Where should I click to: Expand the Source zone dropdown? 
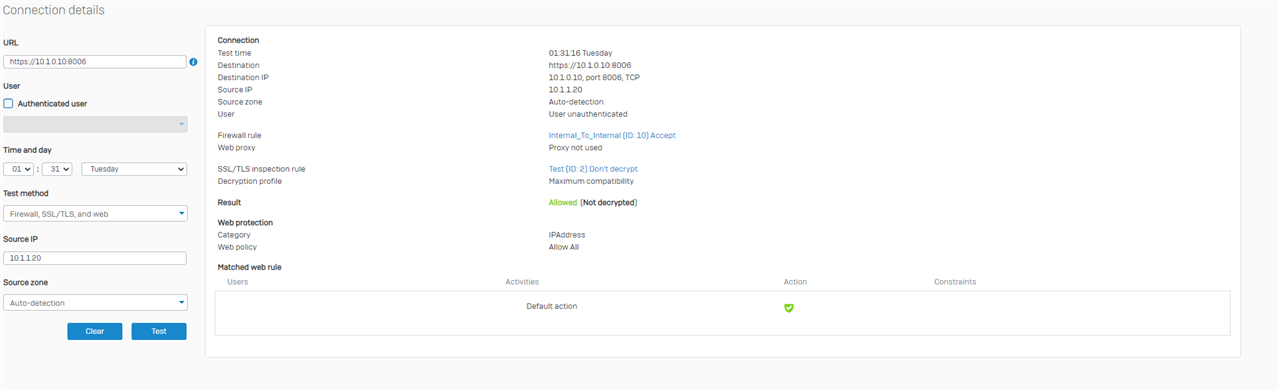click(x=95, y=302)
